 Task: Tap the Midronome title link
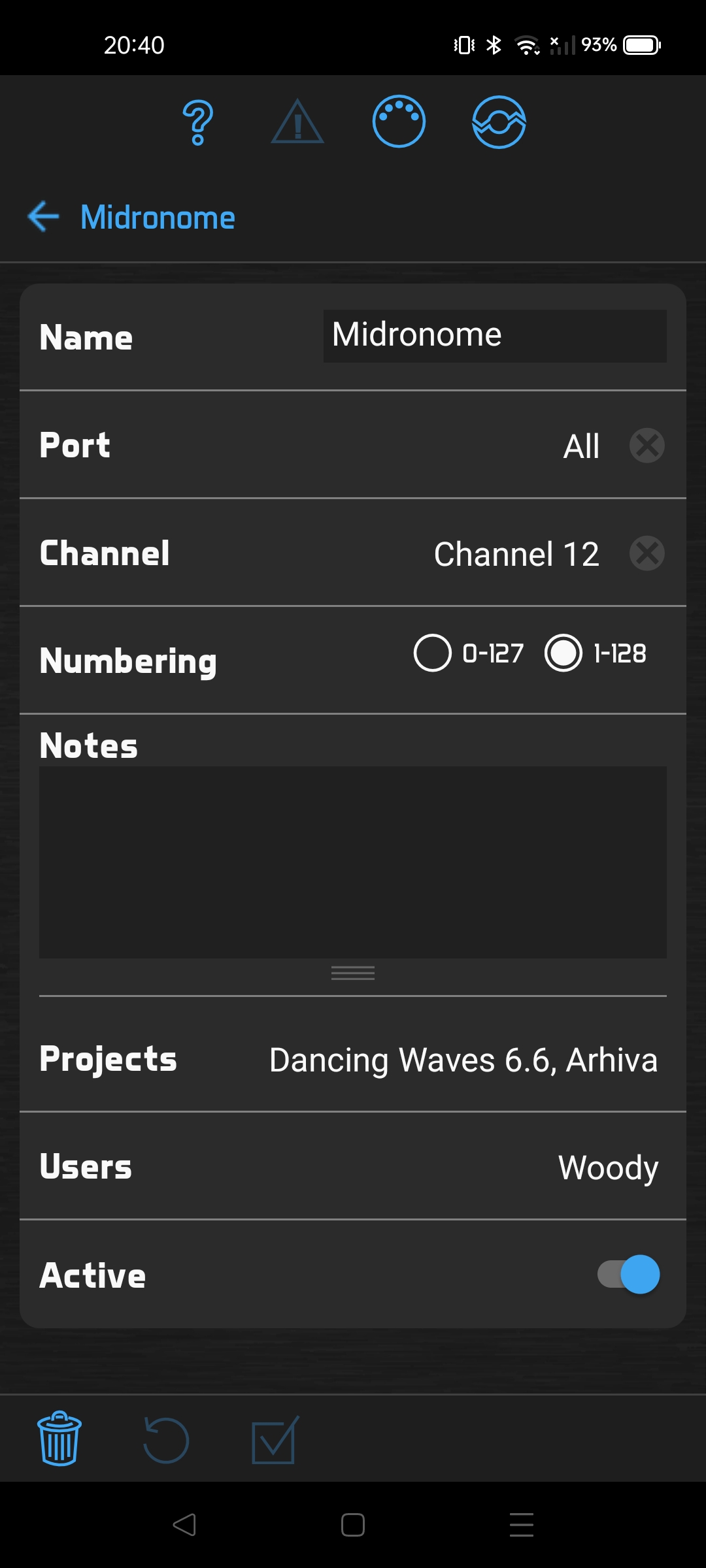click(x=158, y=217)
